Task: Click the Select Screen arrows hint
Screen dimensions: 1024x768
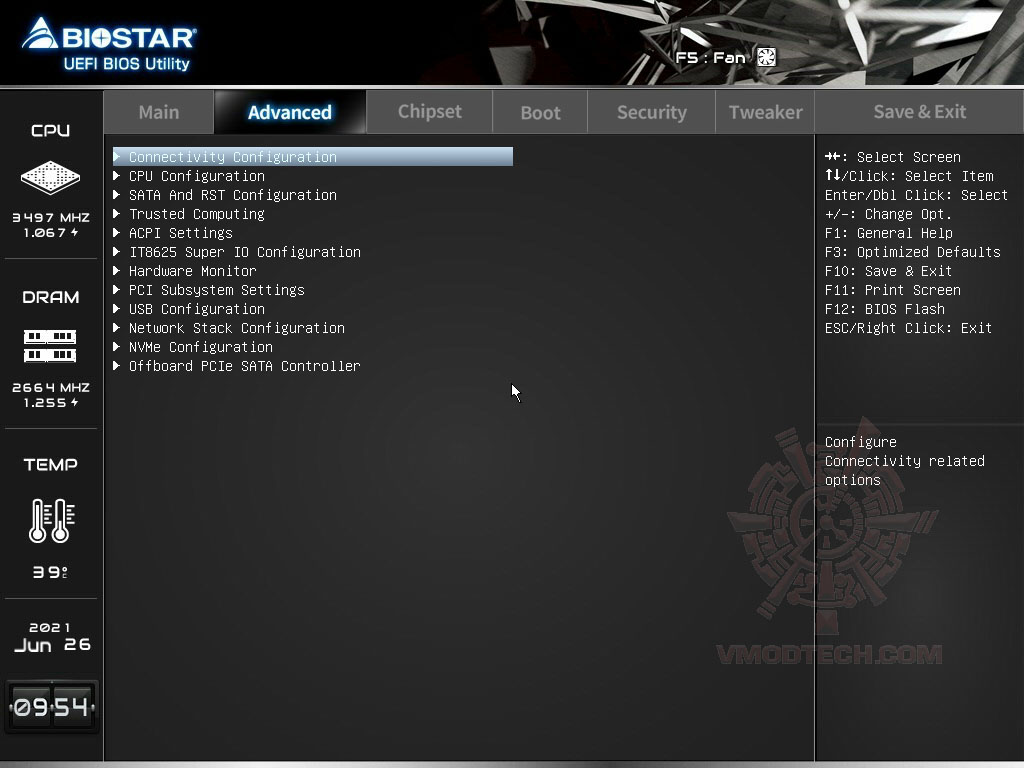Action: coord(892,157)
